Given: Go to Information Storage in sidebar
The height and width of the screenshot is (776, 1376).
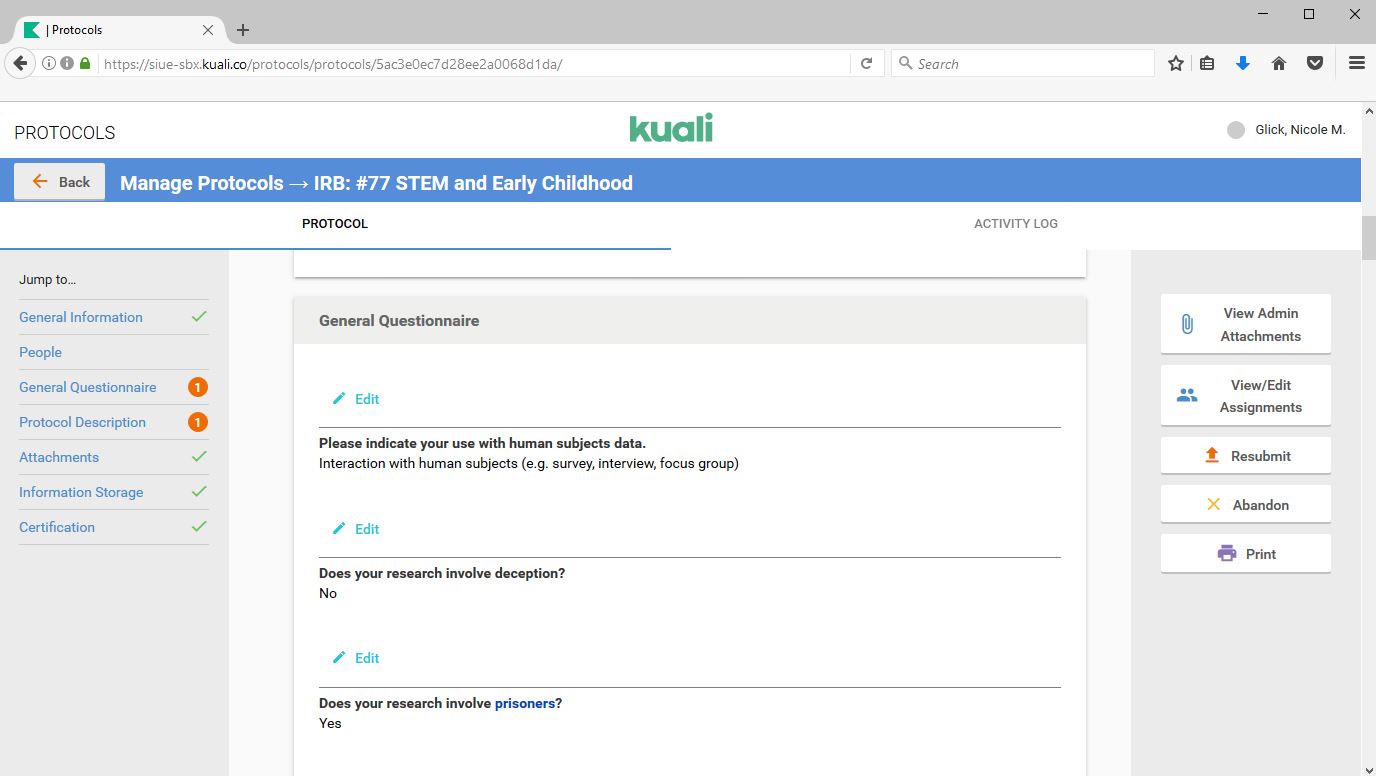Looking at the screenshot, I should pyautogui.click(x=81, y=492).
